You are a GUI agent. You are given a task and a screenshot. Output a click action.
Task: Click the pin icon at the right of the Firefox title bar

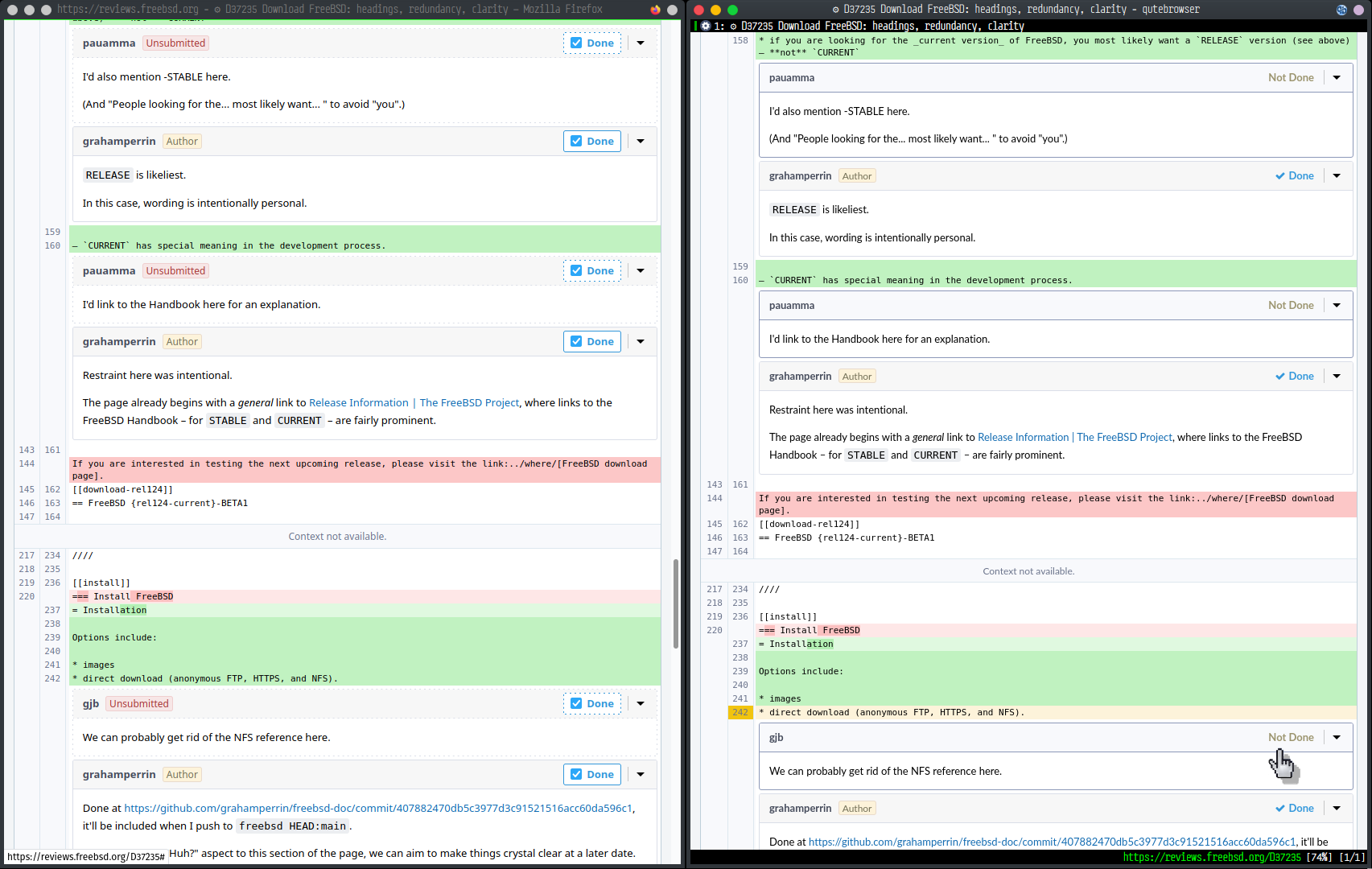tap(673, 10)
